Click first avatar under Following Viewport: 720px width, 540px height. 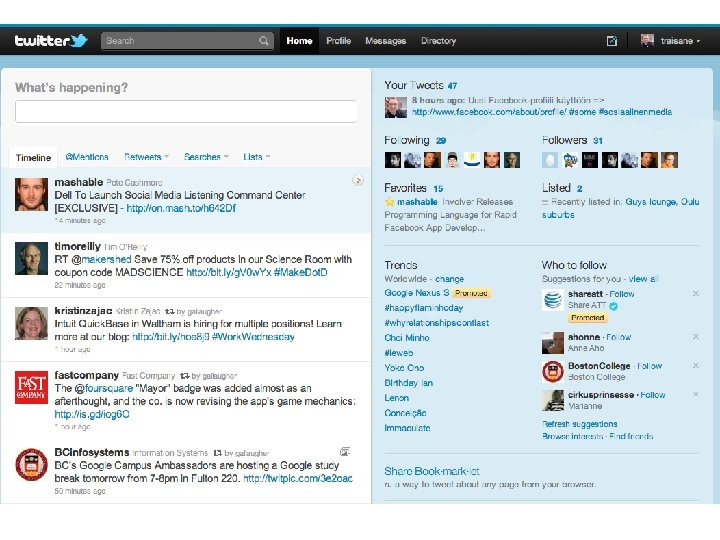[x=393, y=160]
